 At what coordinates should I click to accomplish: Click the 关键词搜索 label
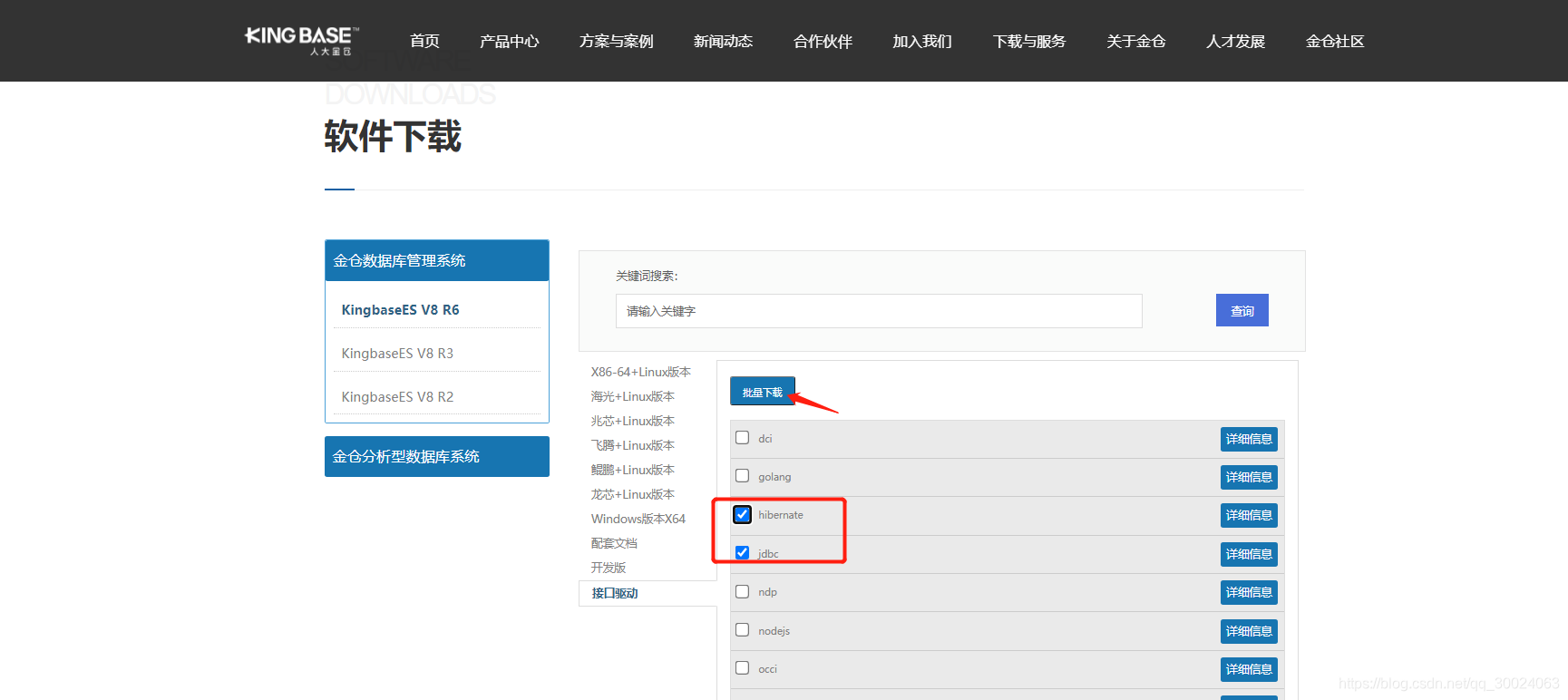tap(647, 276)
